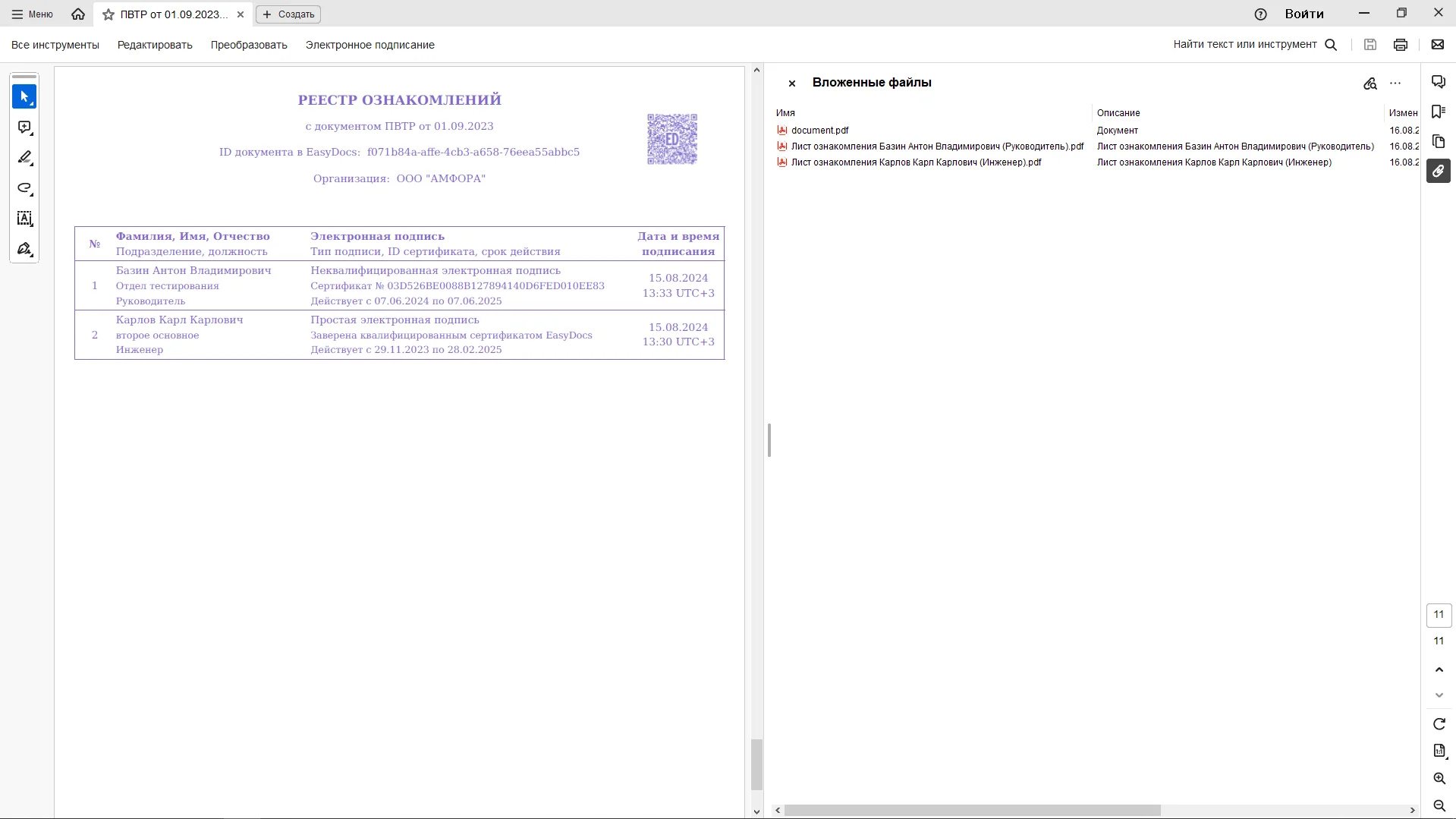Screen dimensions: 1456x819
Task: Select the add comment tool
Action: tap(24, 128)
